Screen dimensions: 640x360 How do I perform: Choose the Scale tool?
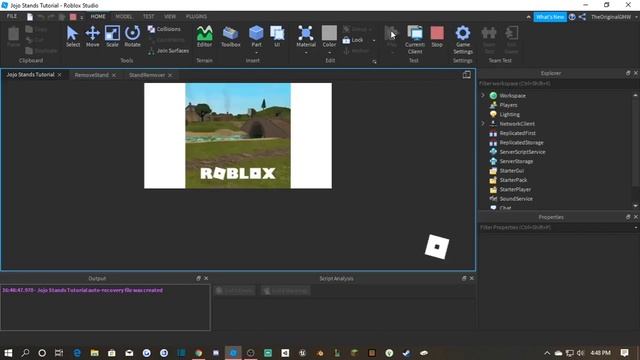pos(112,36)
